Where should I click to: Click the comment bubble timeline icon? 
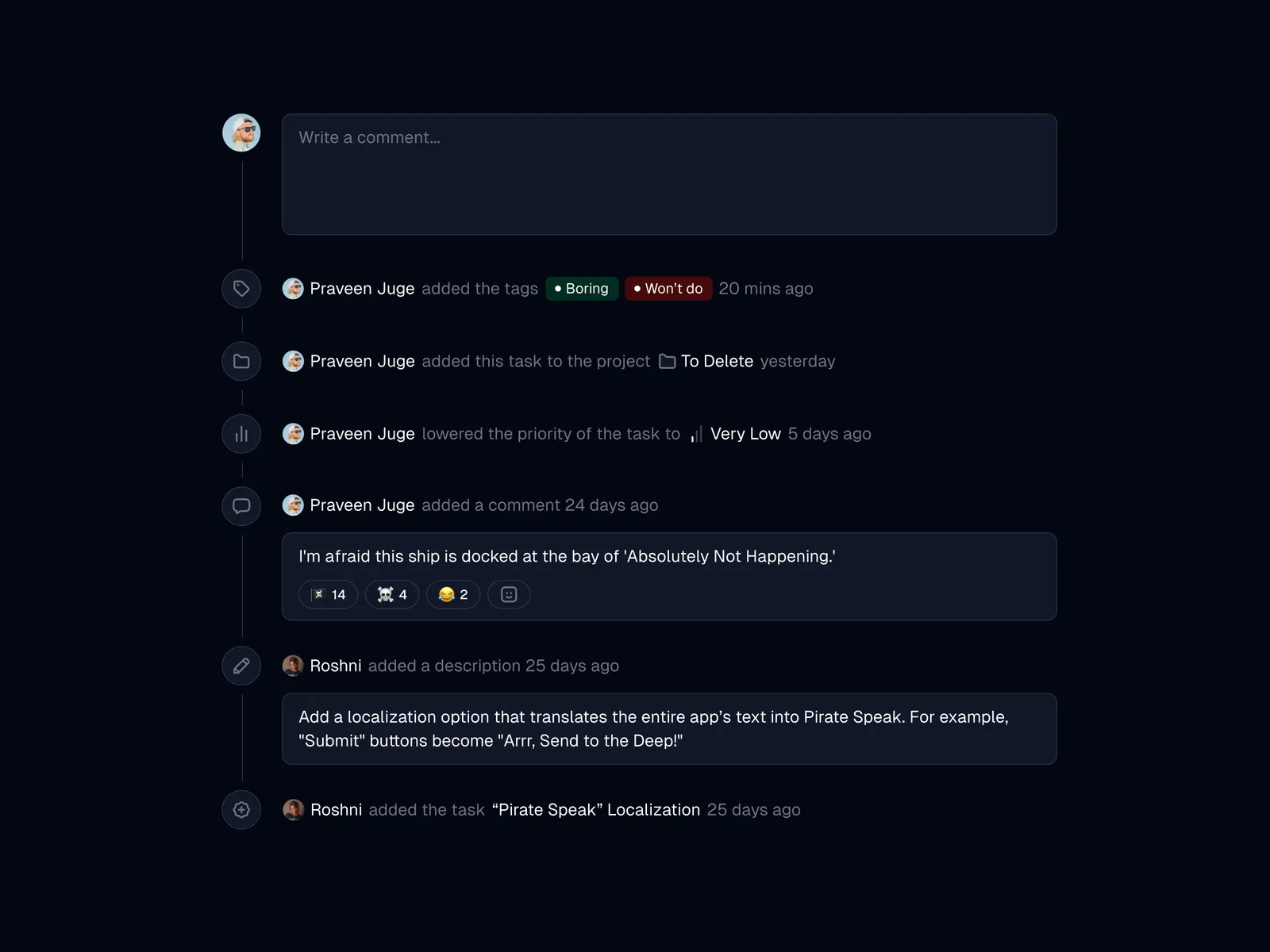[x=241, y=506]
